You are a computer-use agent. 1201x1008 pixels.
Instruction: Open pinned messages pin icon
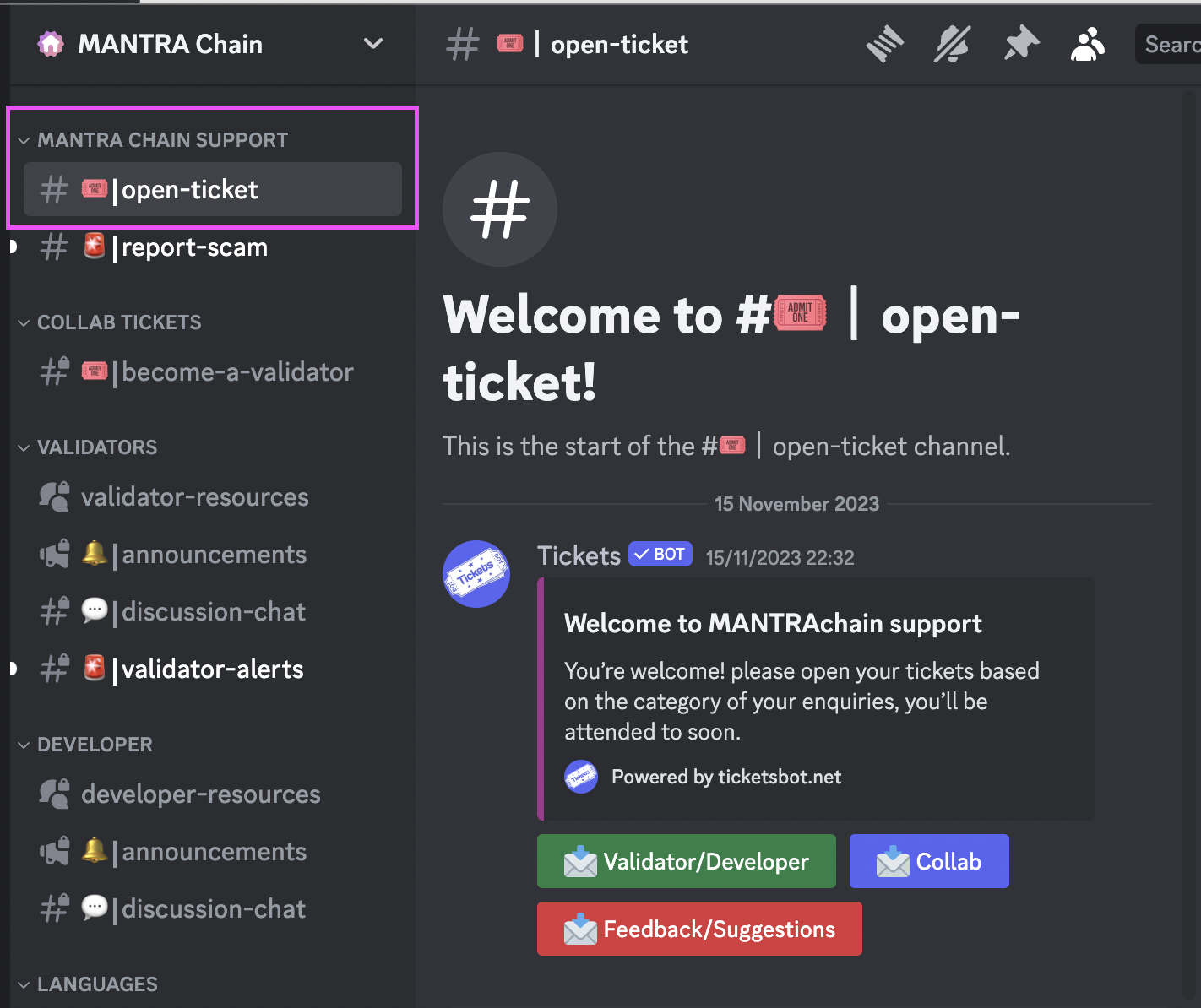point(1020,44)
